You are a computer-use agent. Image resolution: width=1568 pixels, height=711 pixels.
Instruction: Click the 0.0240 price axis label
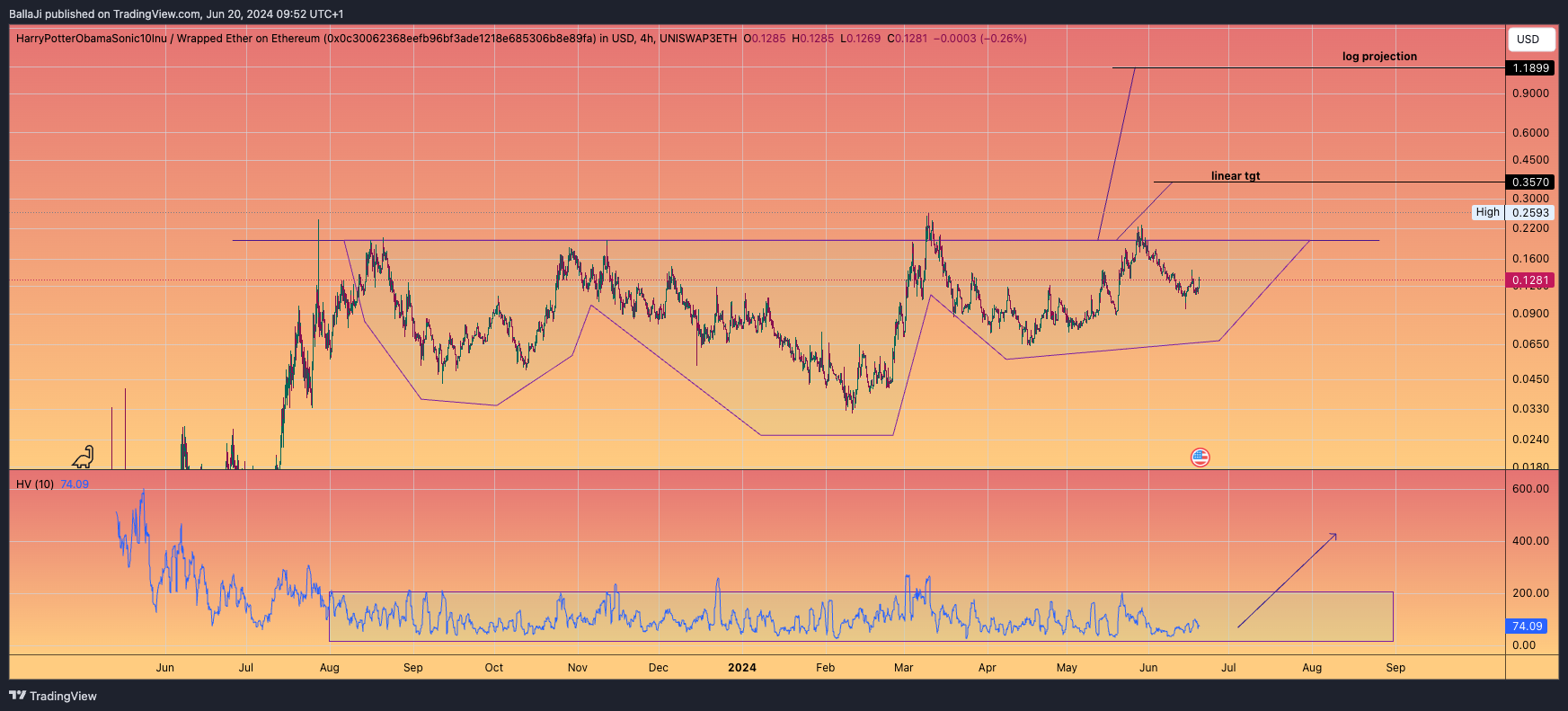pos(1530,440)
